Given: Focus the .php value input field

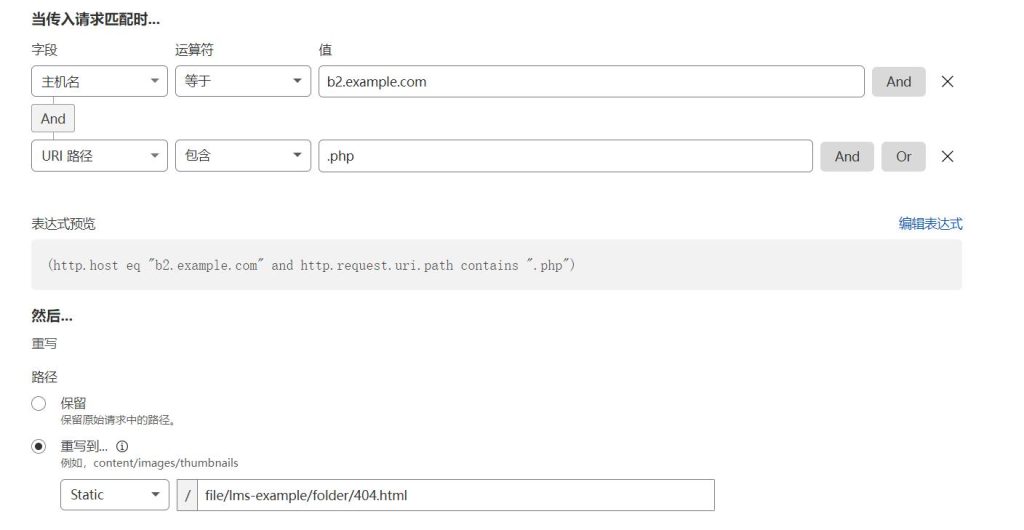Looking at the screenshot, I should point(566,156).
